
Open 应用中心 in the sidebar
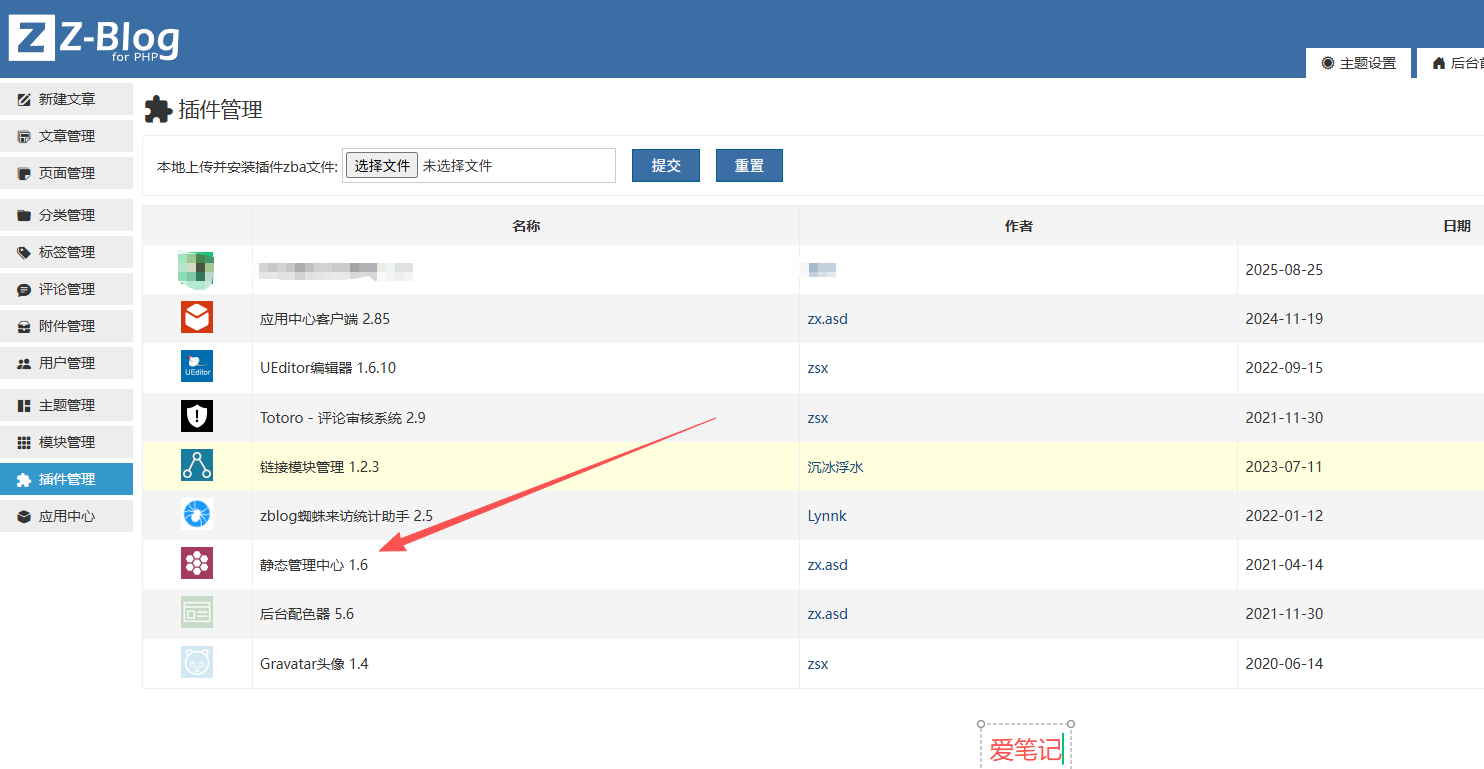coord(66,516)
